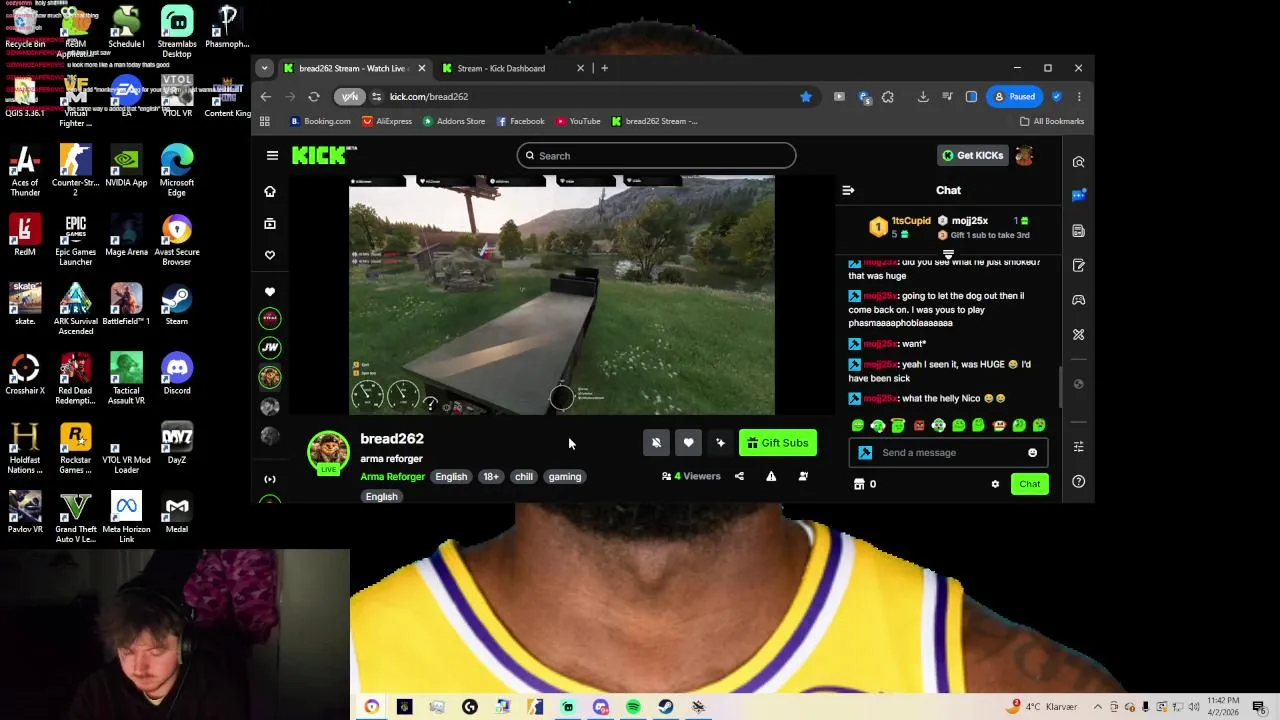Open the Kick hamburger menu

tap(272, 155)
